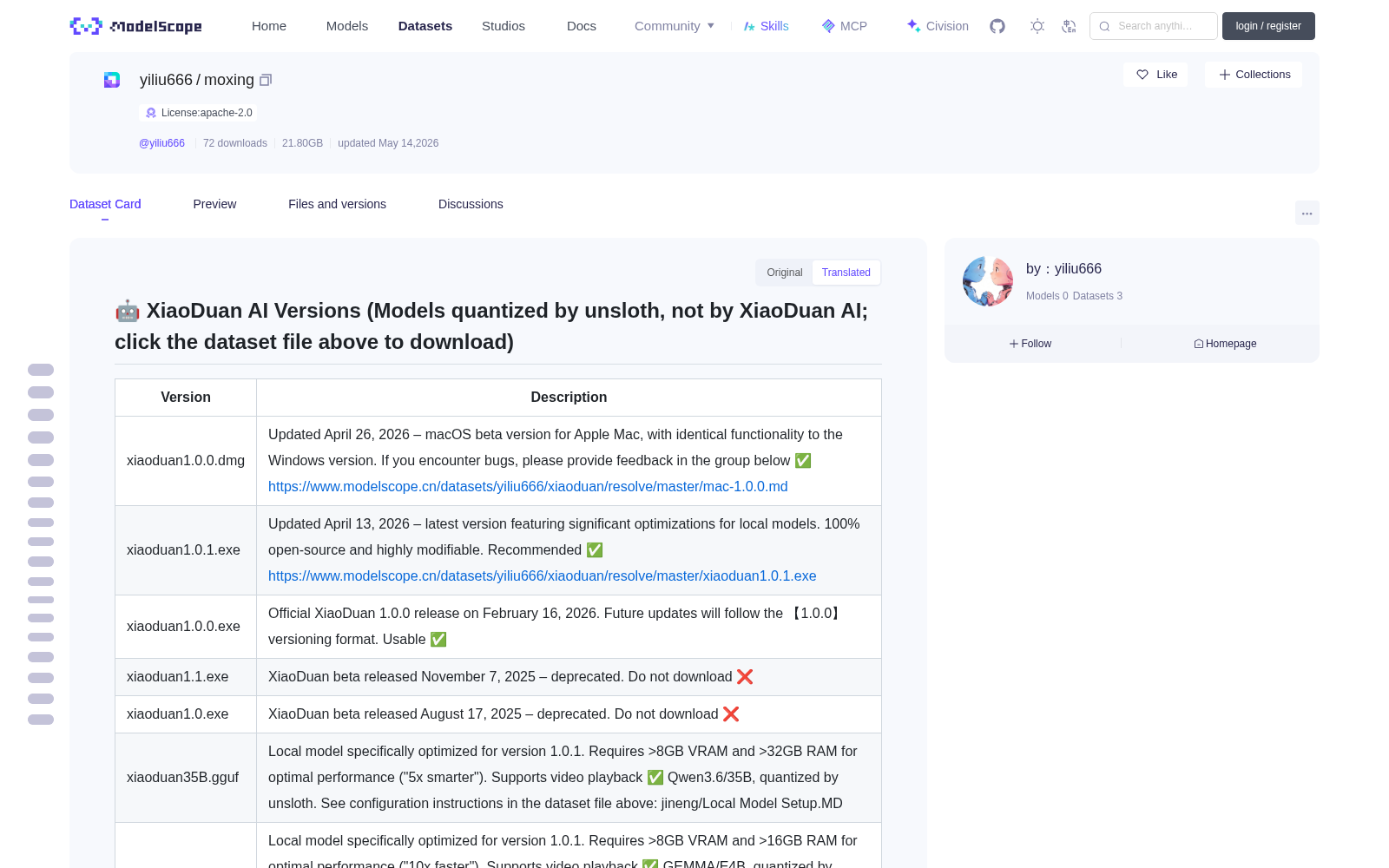Click the 'Description' column header
1389x868 pixels.
click(x=569, y=398)
